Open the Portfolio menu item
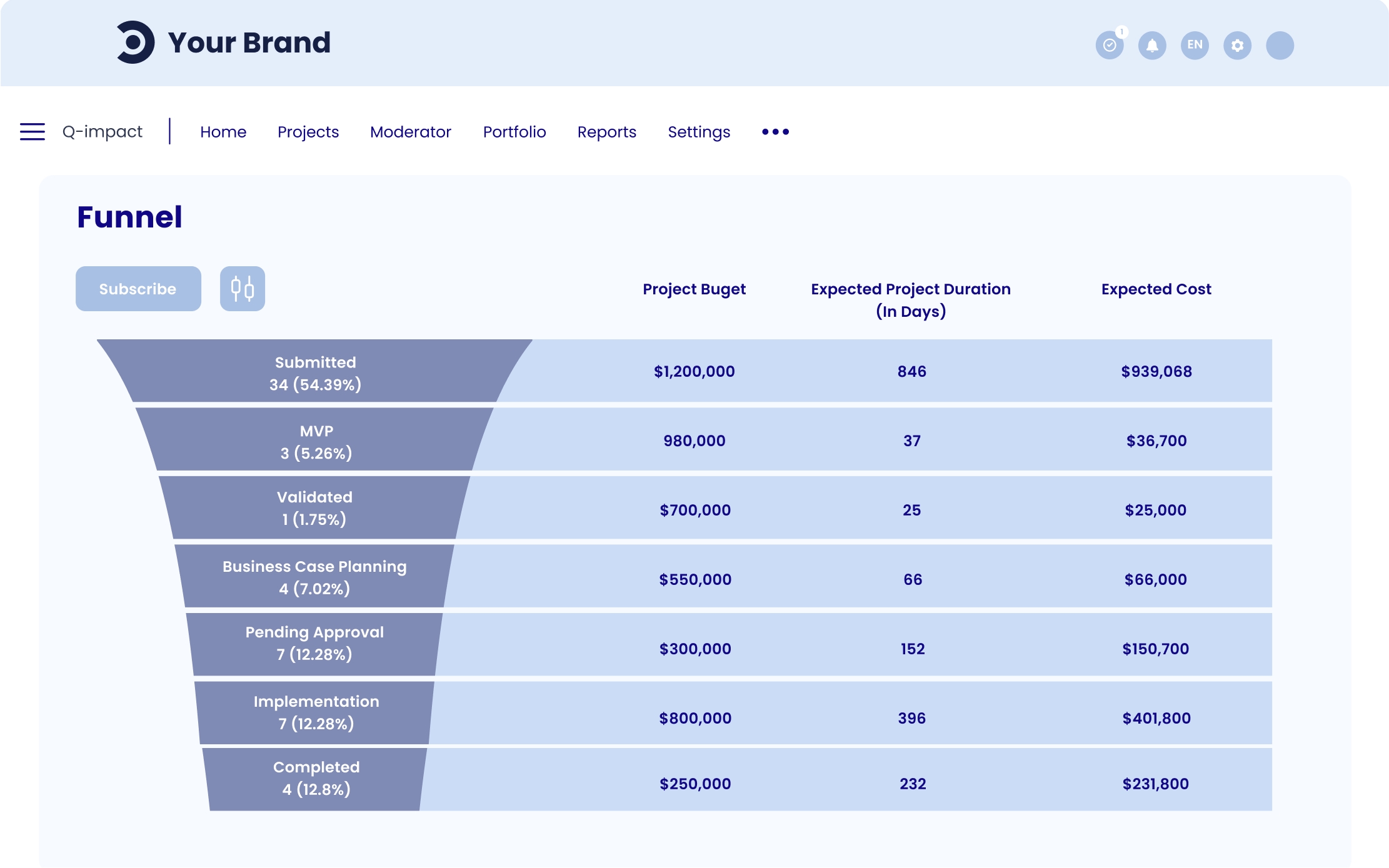 click(514, 132)
